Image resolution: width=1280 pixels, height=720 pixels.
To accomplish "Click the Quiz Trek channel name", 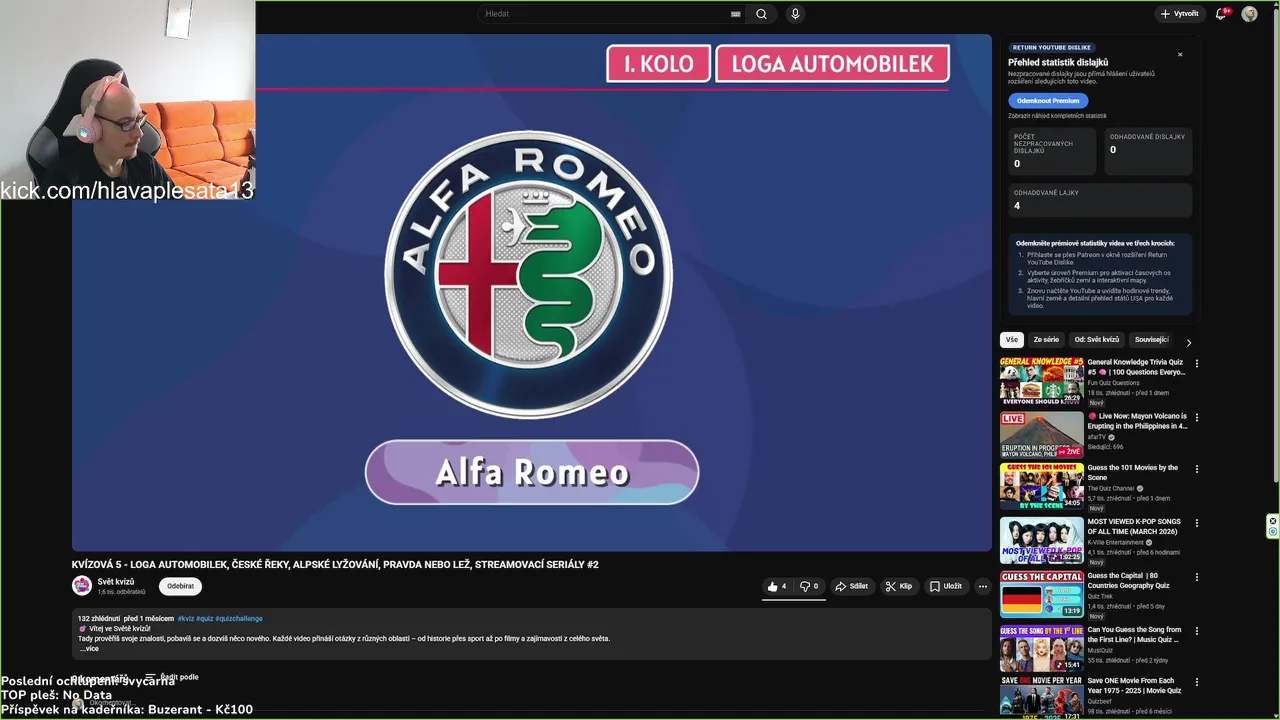I will [x=1102, y=597].
